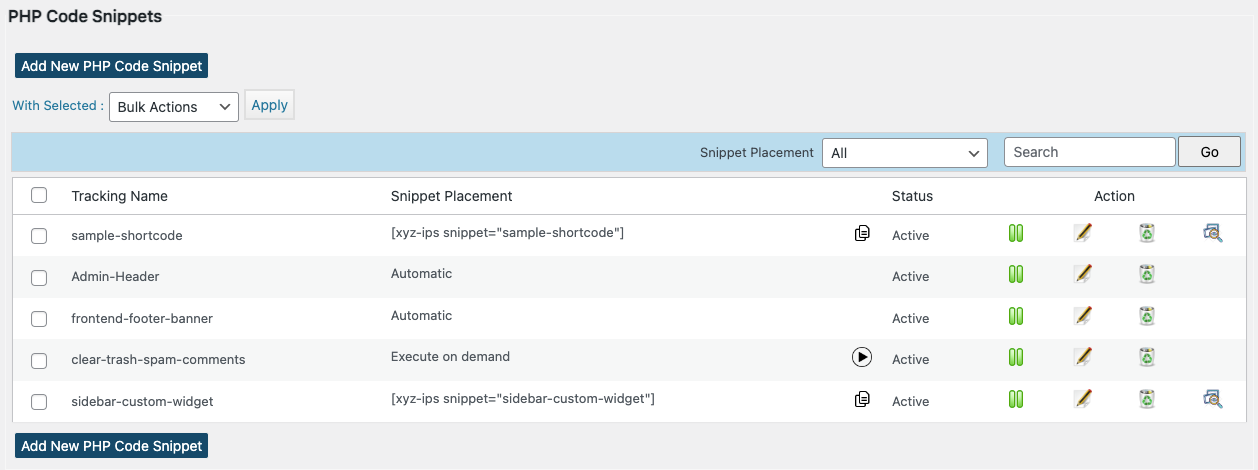Edit the sidebar-custom-widget snippet
Screen dimensions: 1258x470
pos(1082,399)
